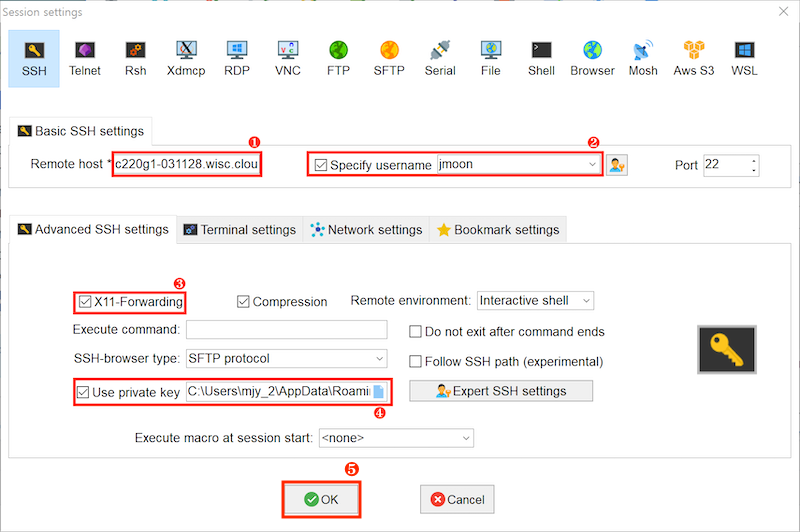Browse for private key file icon
The image size is (800, 532).
tap(379, 391)
